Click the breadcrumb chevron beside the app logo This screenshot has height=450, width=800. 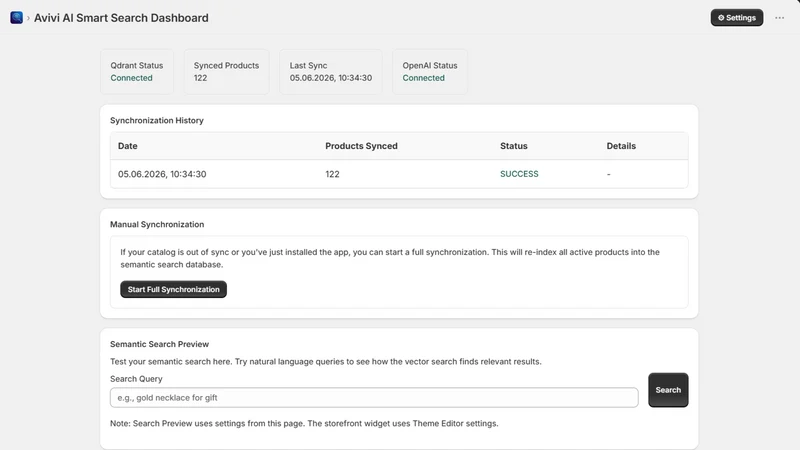(x=28, y=18)
